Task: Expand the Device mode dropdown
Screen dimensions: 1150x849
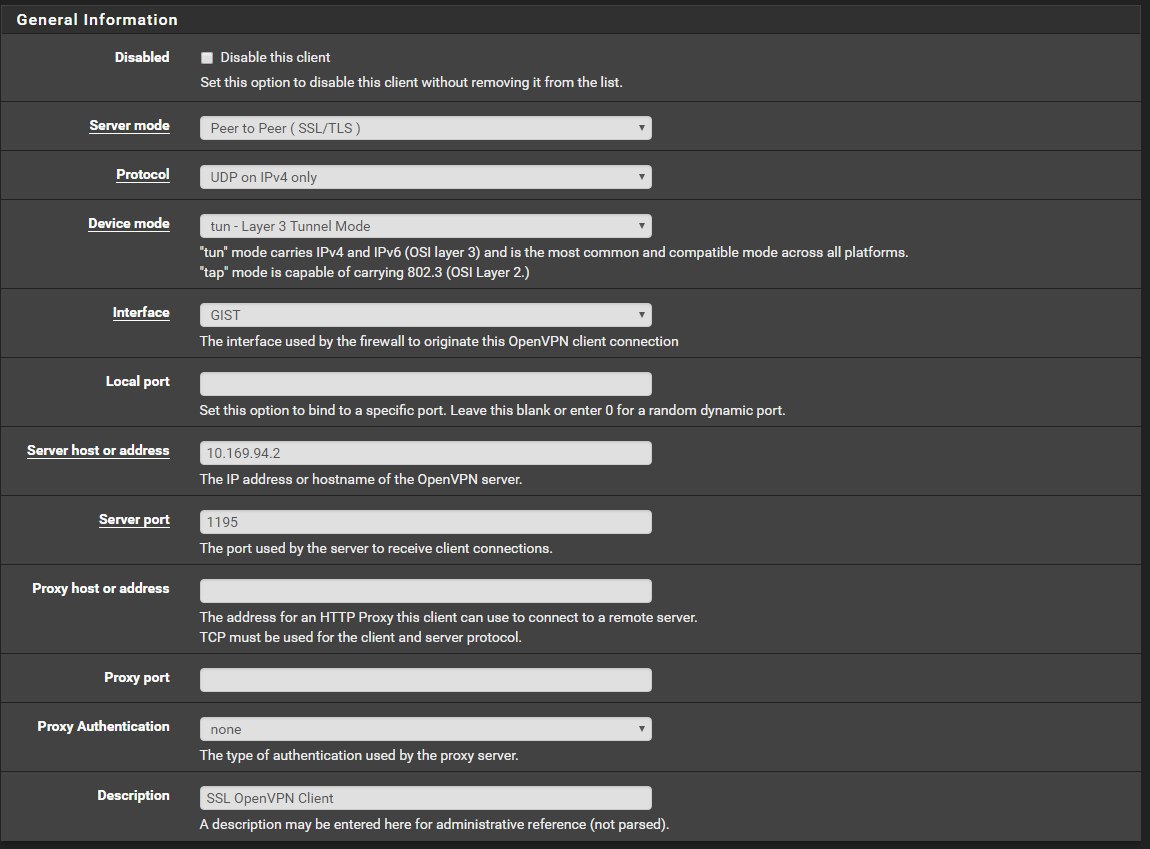Action: pos(425,226)
